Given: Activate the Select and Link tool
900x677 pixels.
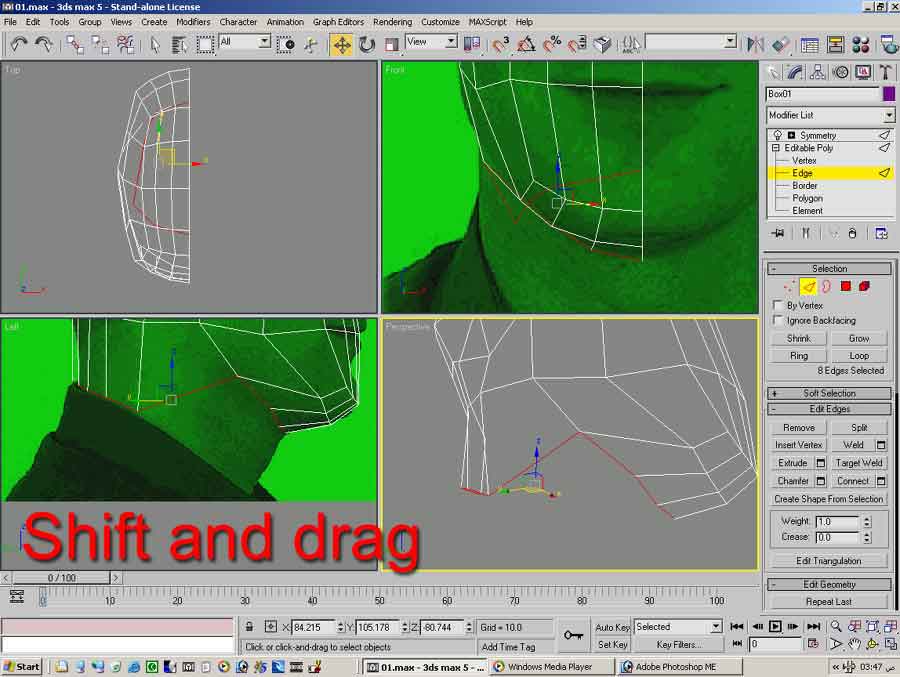Looking at the screenshot, I should [x=74, y=44].
